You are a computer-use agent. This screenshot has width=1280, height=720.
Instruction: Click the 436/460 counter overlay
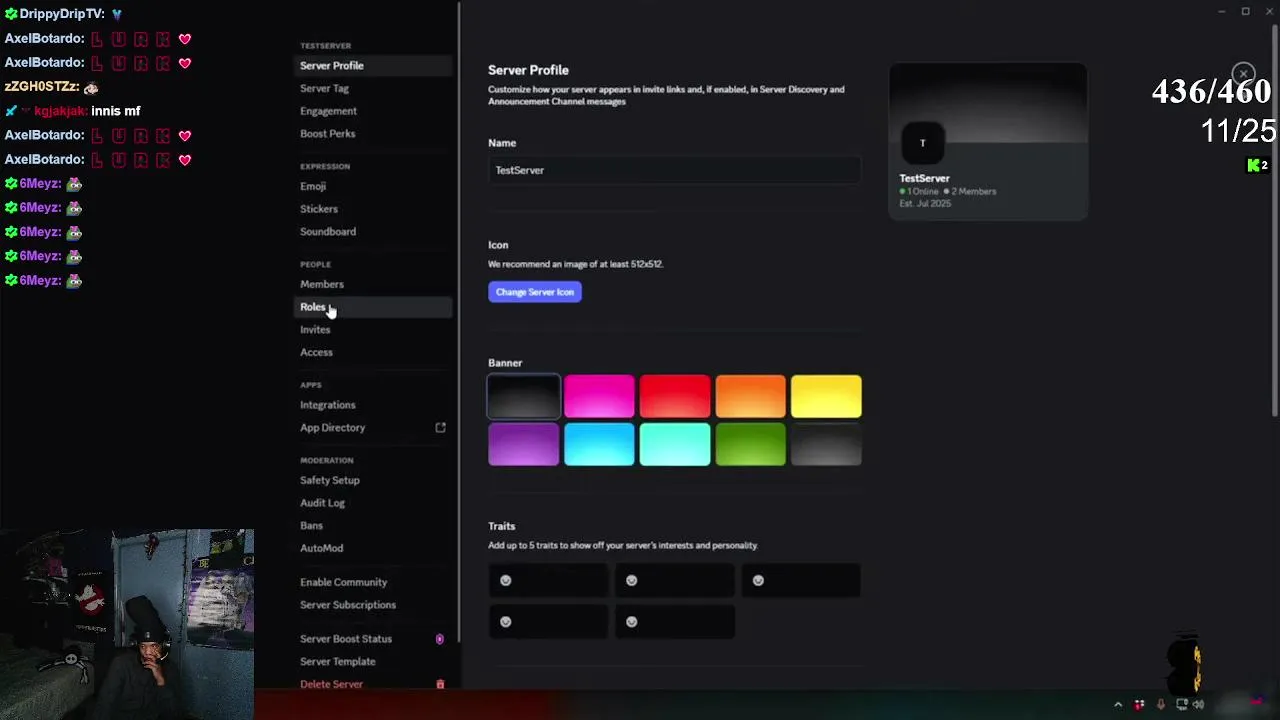click(1211, 92)
